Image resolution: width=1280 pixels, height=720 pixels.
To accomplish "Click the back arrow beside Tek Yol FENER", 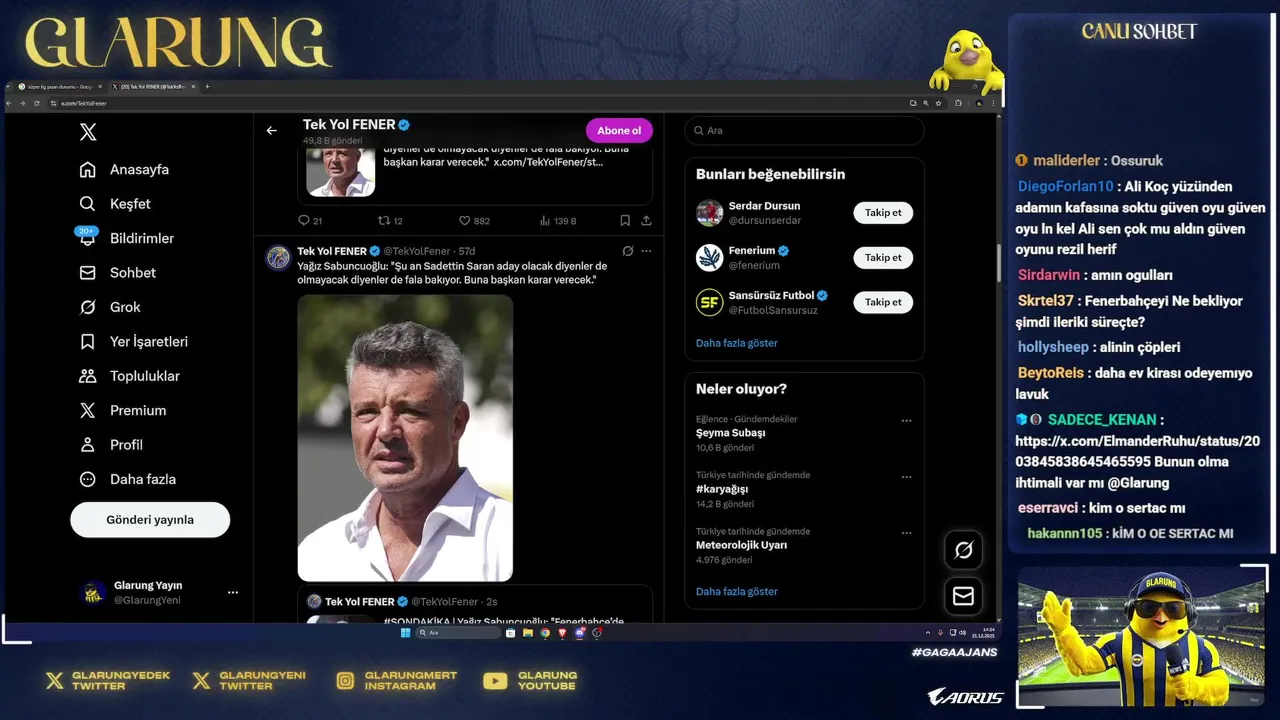I will tap(271, 131).
